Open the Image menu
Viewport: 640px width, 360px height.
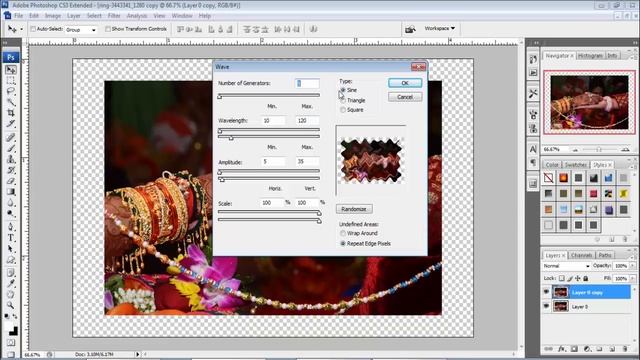tap(53, 16)
